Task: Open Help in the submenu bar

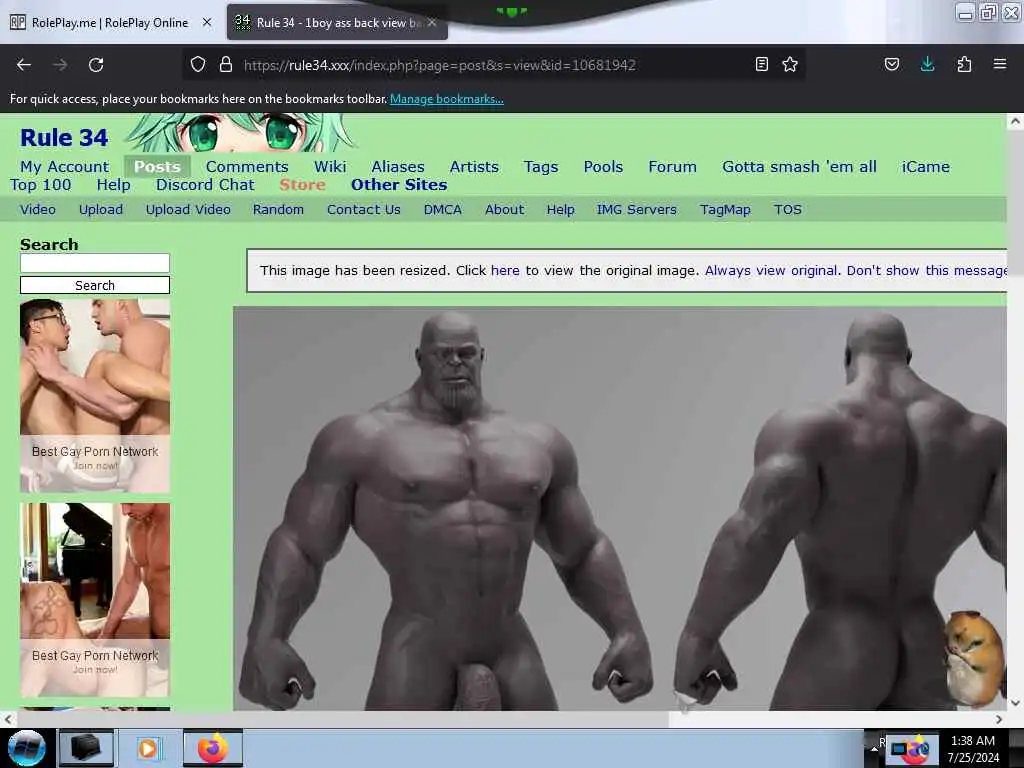Action: pos(560,210)
